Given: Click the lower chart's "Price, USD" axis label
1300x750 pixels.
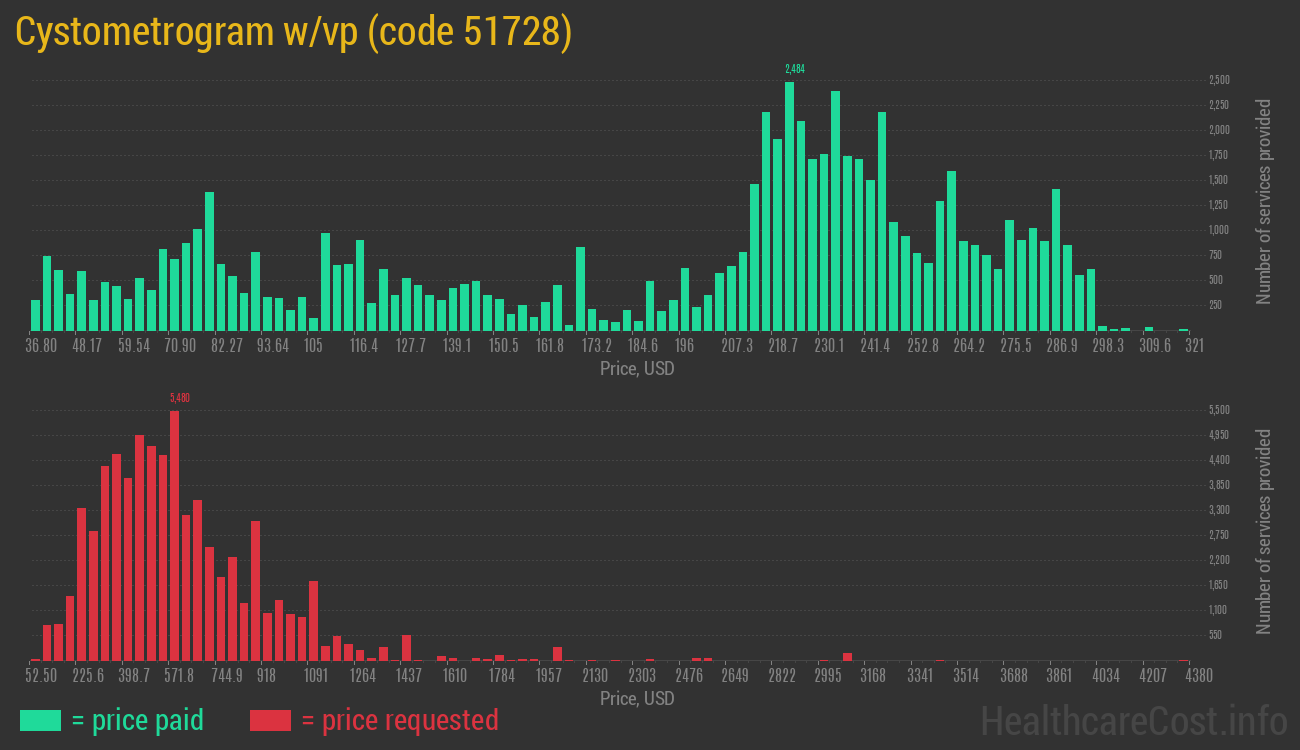Looking at the screenshot, I should [637, 699].
